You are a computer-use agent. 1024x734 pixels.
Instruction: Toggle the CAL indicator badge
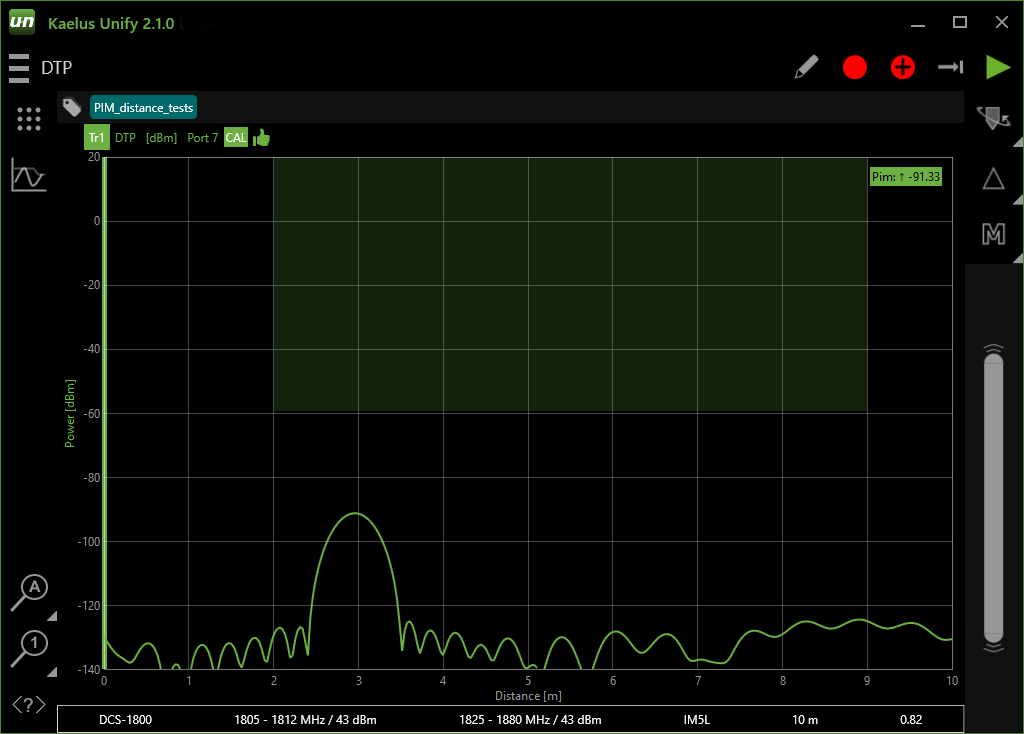click(235, 137)
